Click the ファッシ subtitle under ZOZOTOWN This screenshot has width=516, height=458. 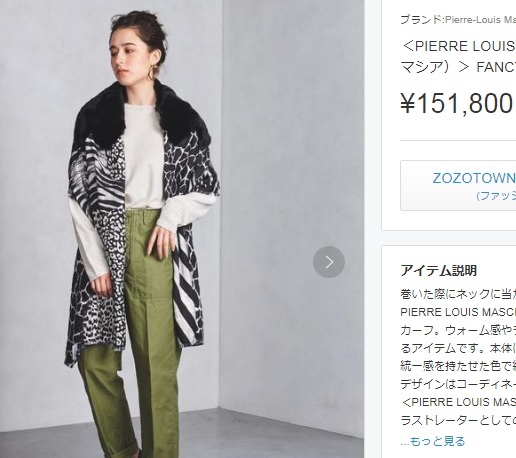496,196
